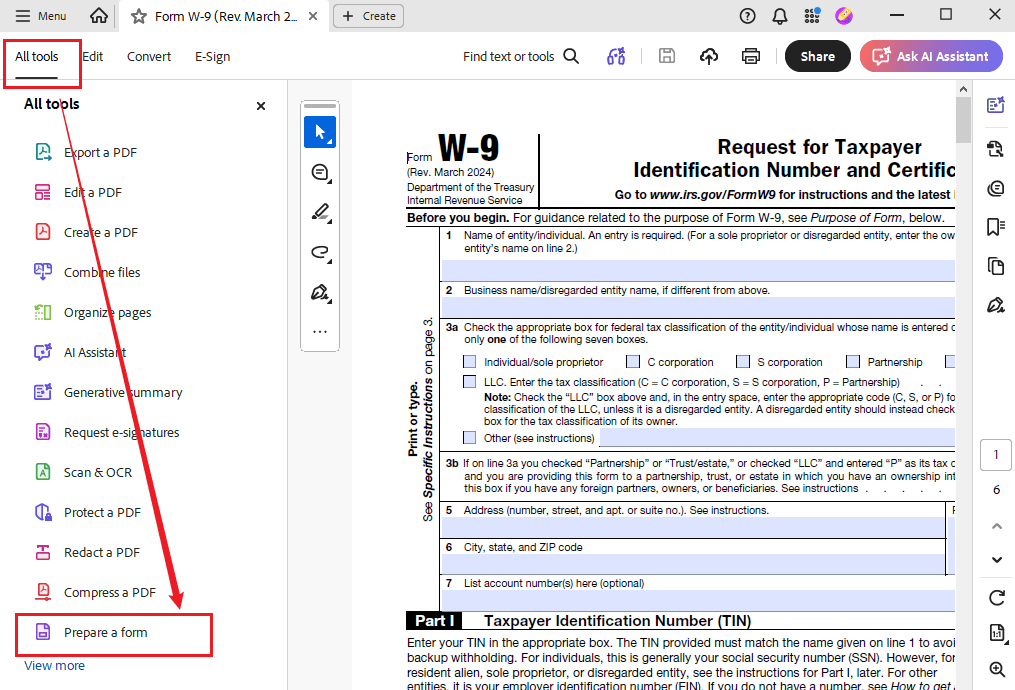Screen dimensions: 1015x690
Task: Open the Highlight pen tool dropdown
Action: pyautogui.click(x=320, y=212)
